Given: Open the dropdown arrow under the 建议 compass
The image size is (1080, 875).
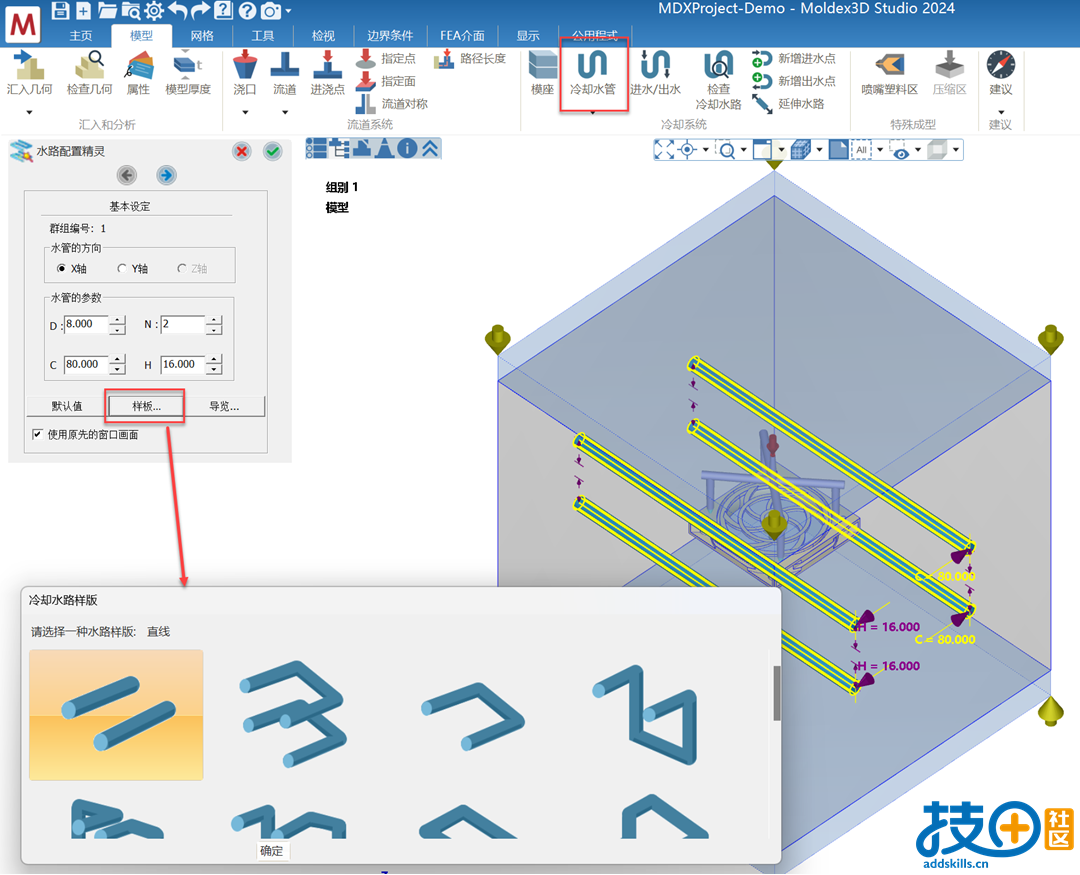Looking at the screenshot, I should point(1001,112).
